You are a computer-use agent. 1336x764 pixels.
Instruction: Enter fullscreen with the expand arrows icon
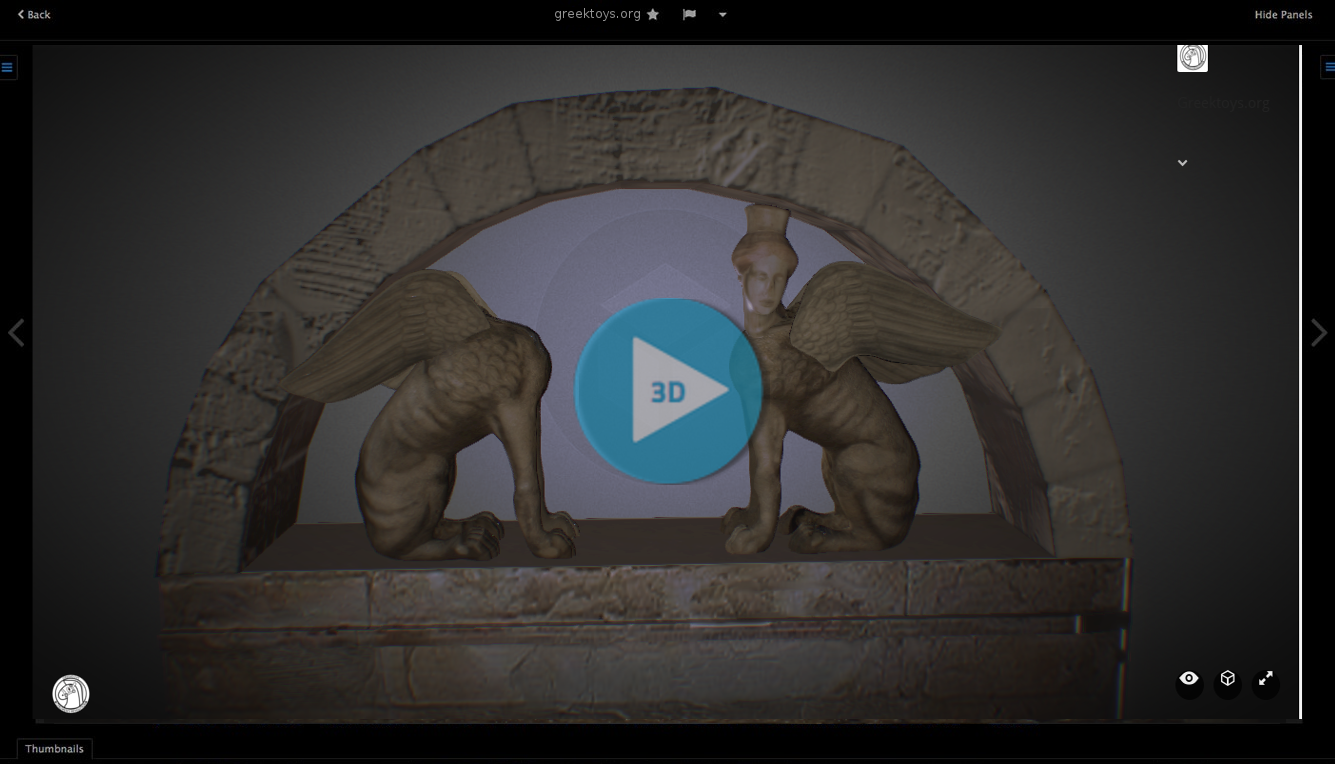1266,679
